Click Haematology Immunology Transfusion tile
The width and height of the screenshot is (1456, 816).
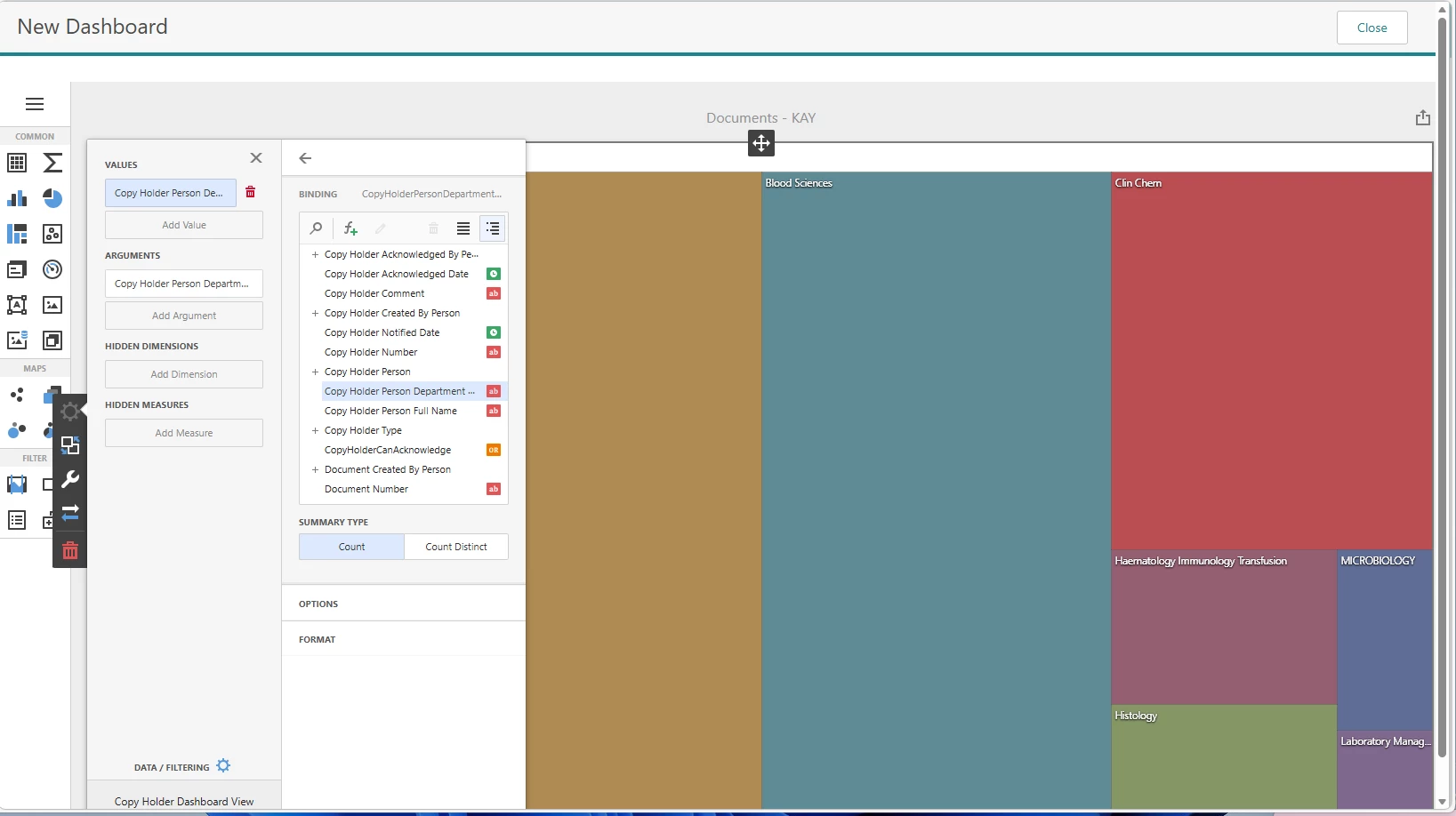pos(1224,628)
